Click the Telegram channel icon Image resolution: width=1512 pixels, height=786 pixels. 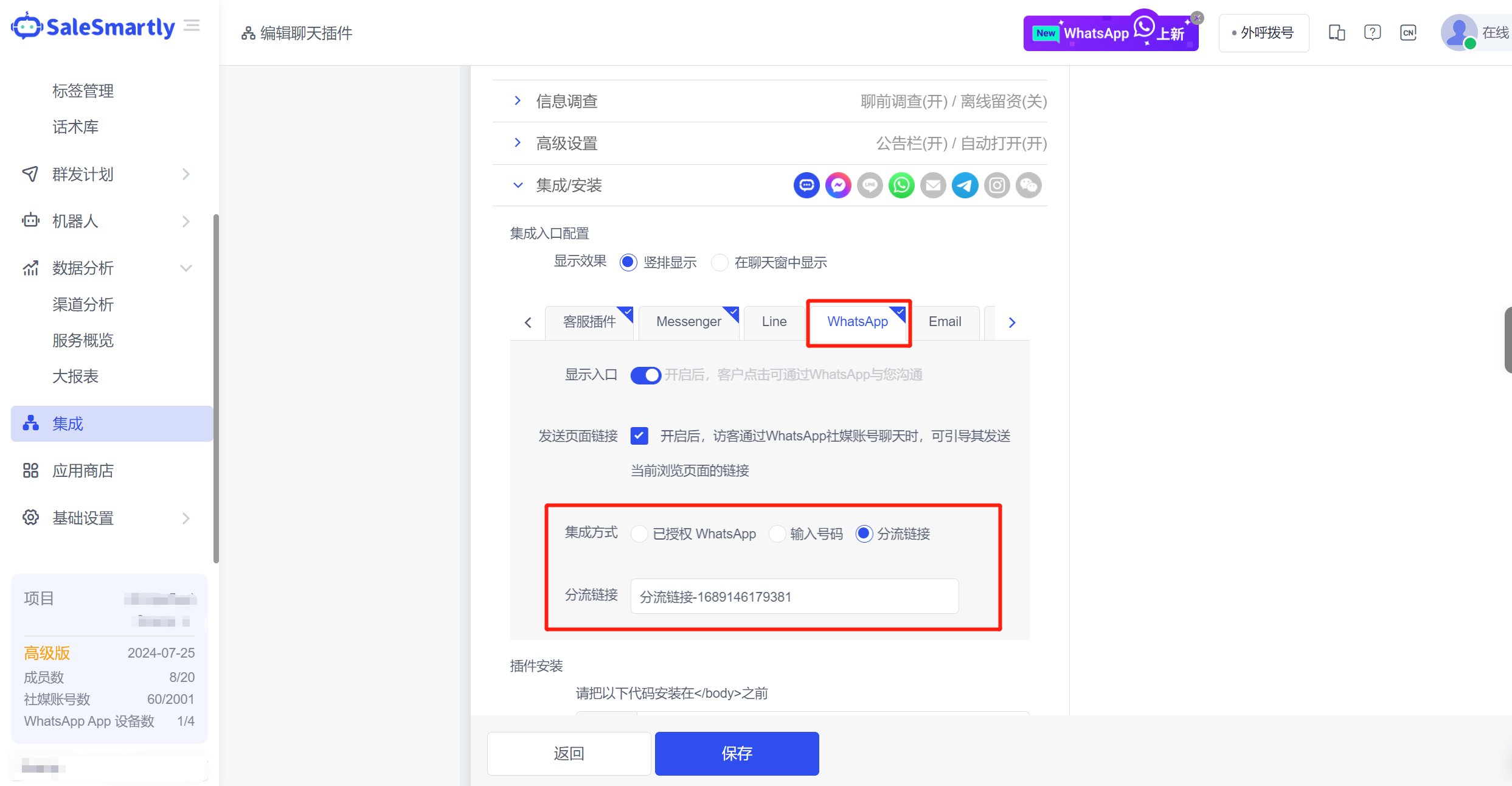[x=965, y=186]
